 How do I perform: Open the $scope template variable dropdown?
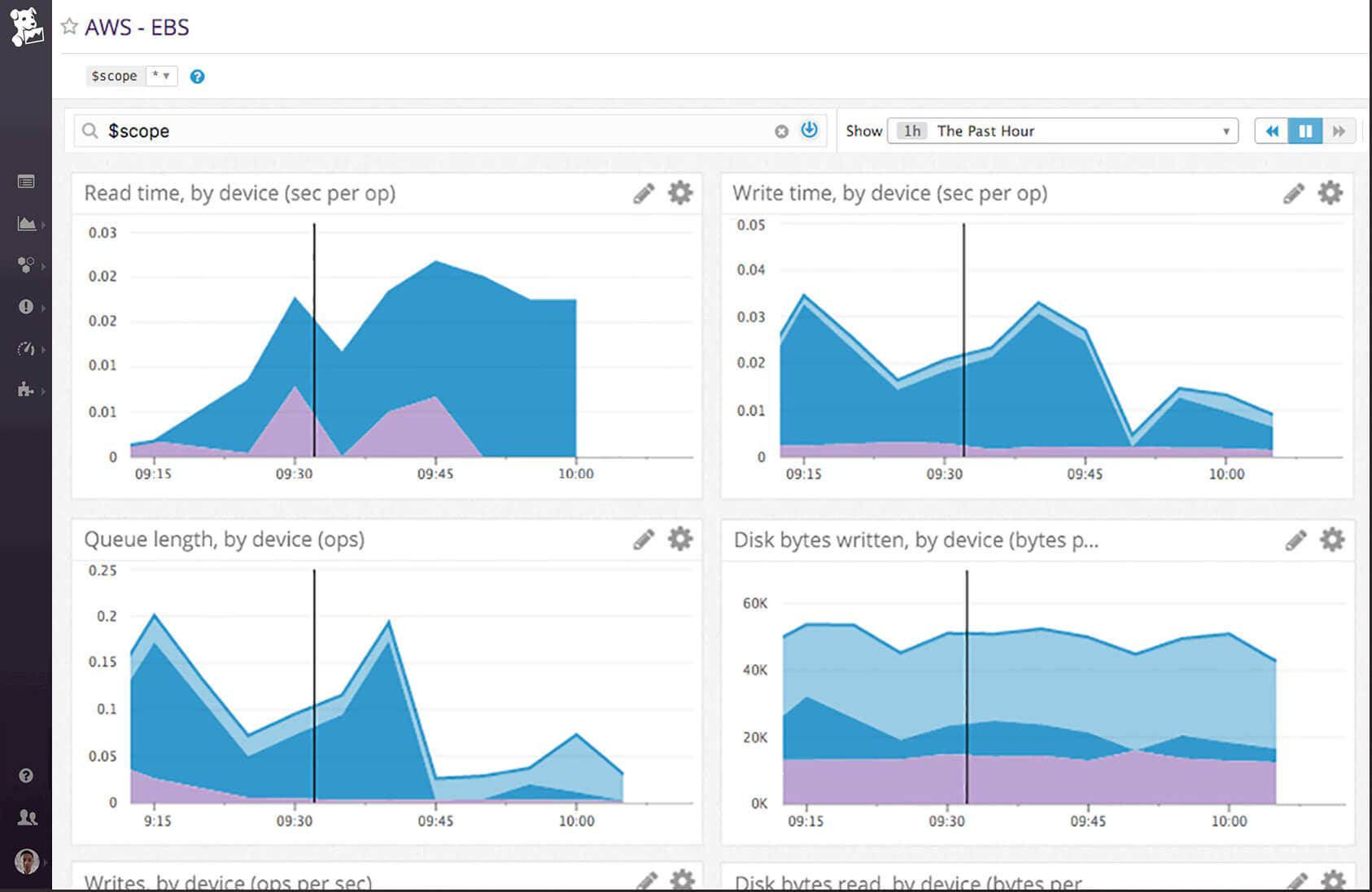[163, 76]
